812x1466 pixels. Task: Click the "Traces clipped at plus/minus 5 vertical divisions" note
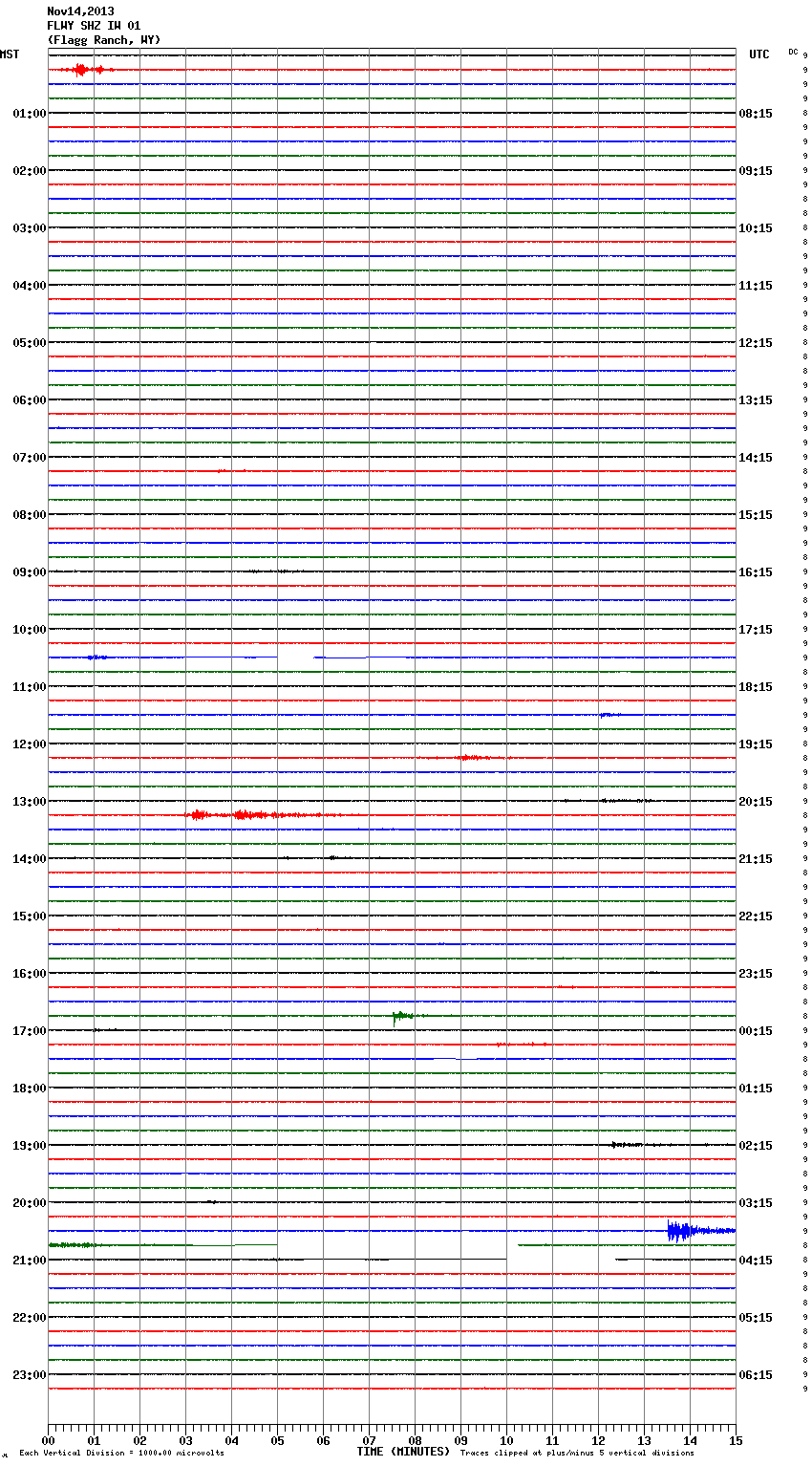(x=577, y=1454)
